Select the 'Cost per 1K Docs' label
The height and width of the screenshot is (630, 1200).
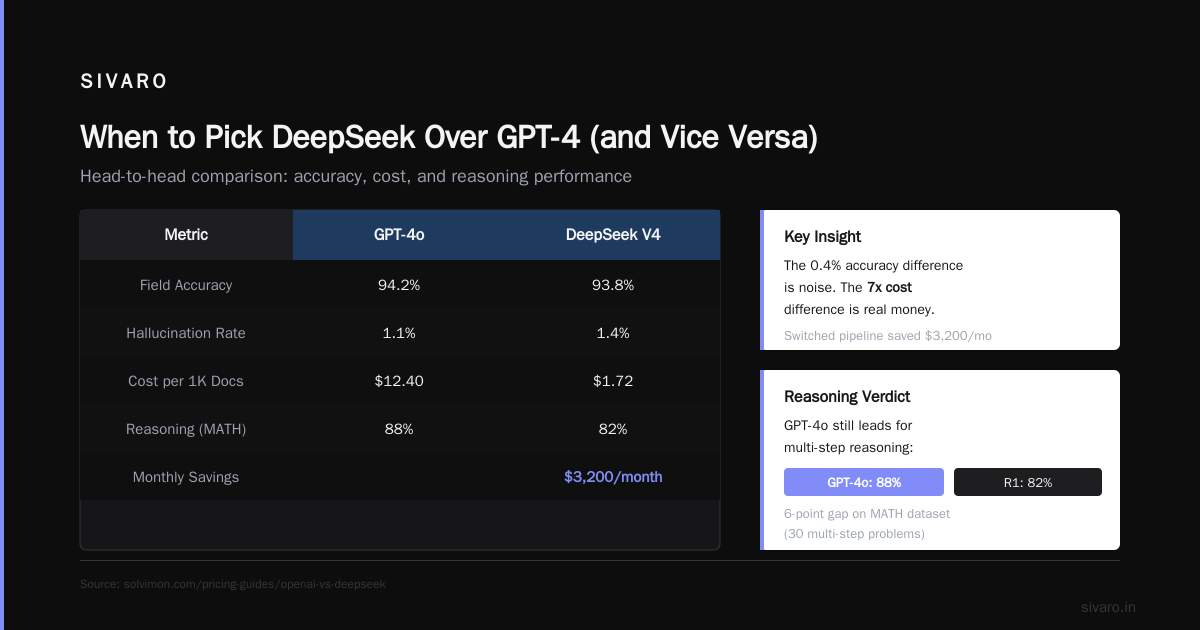click(186, 381)
